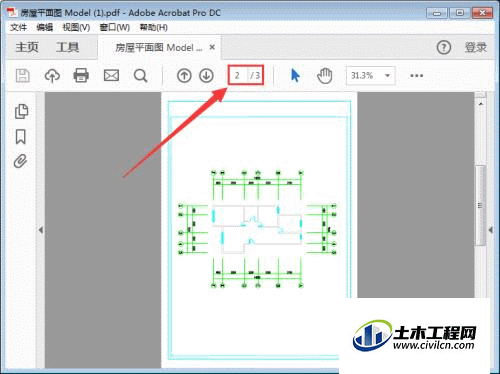Open the 编辑 menu

pyautogui.click(x=45, y=27)
